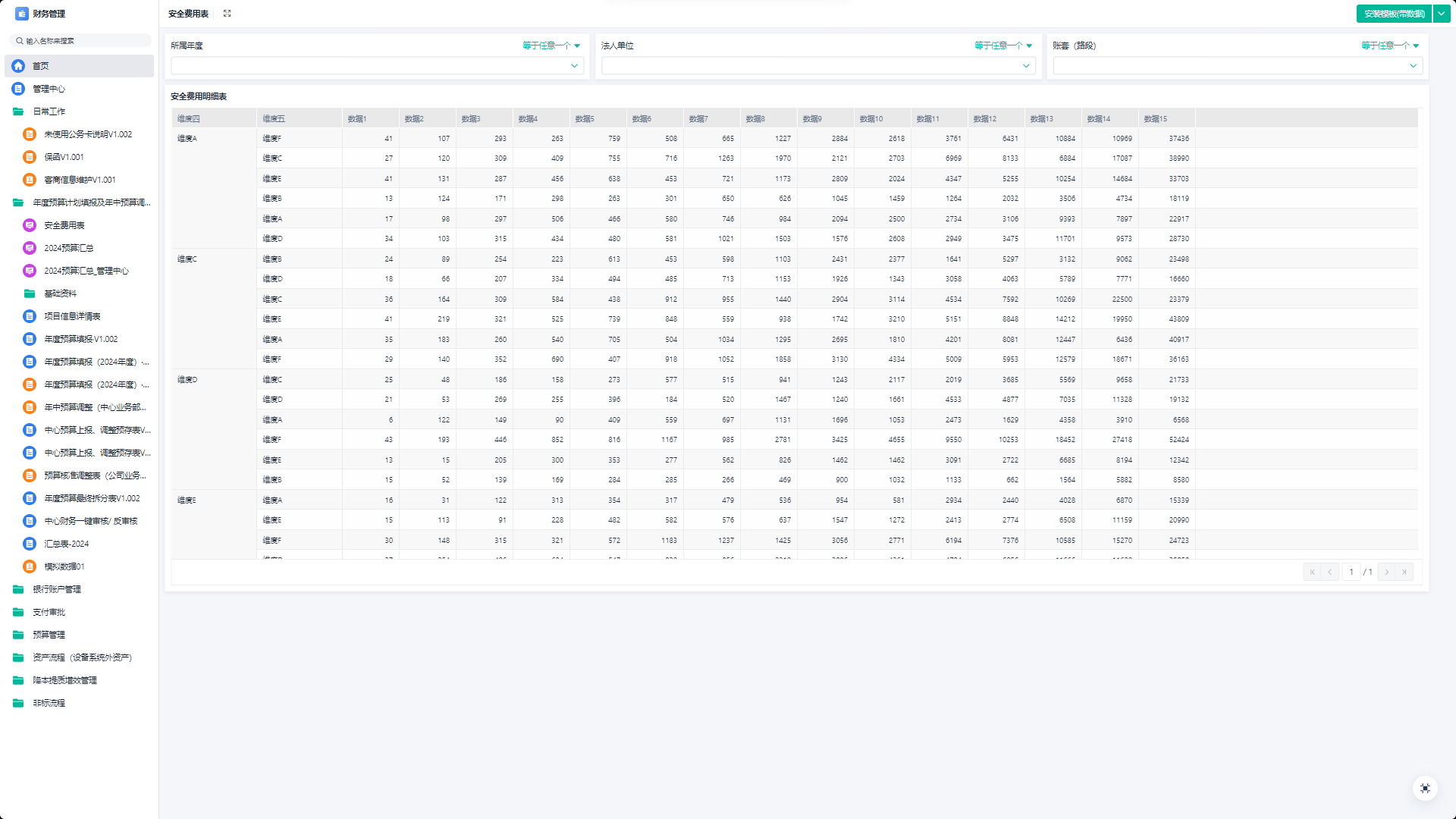Click the 财务管理 app logo icon

[21, 14]
